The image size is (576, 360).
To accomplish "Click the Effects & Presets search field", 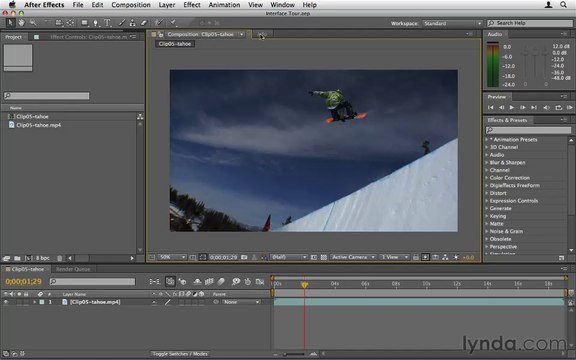I will coord(529,130).
